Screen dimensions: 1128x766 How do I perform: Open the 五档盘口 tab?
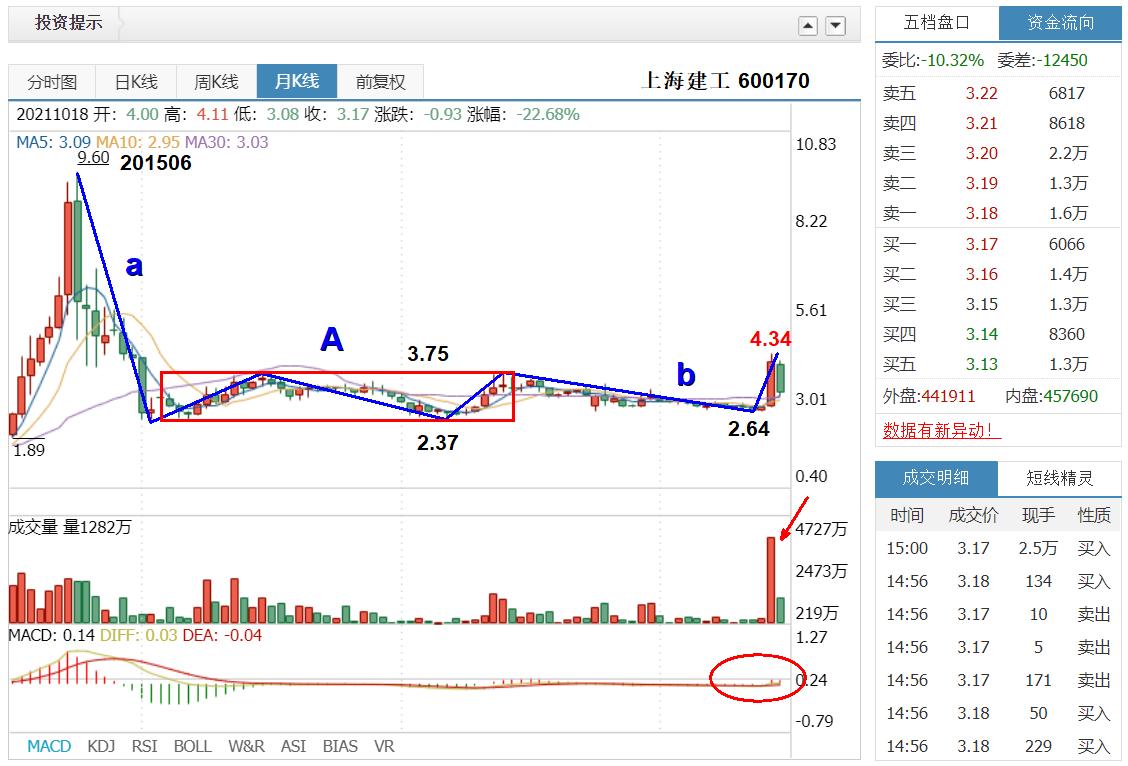tap(937, 23)
